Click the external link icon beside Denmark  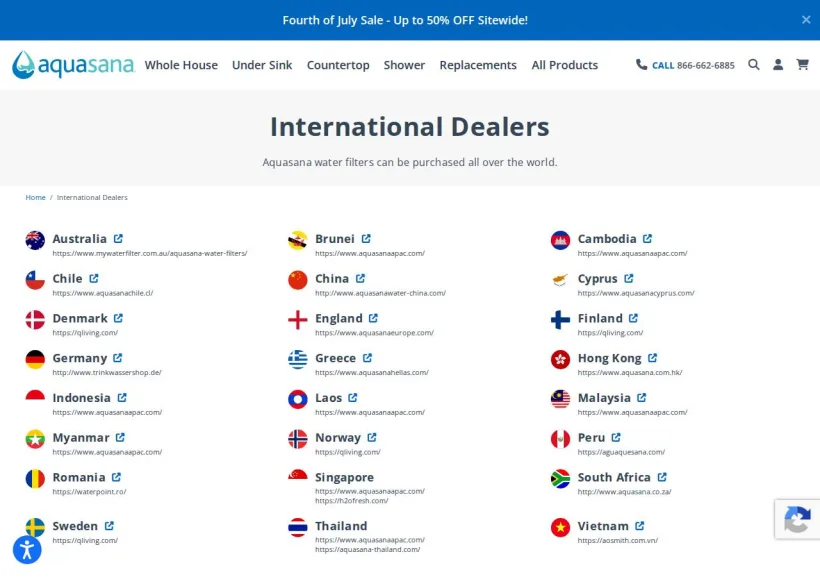coord(118,318)
